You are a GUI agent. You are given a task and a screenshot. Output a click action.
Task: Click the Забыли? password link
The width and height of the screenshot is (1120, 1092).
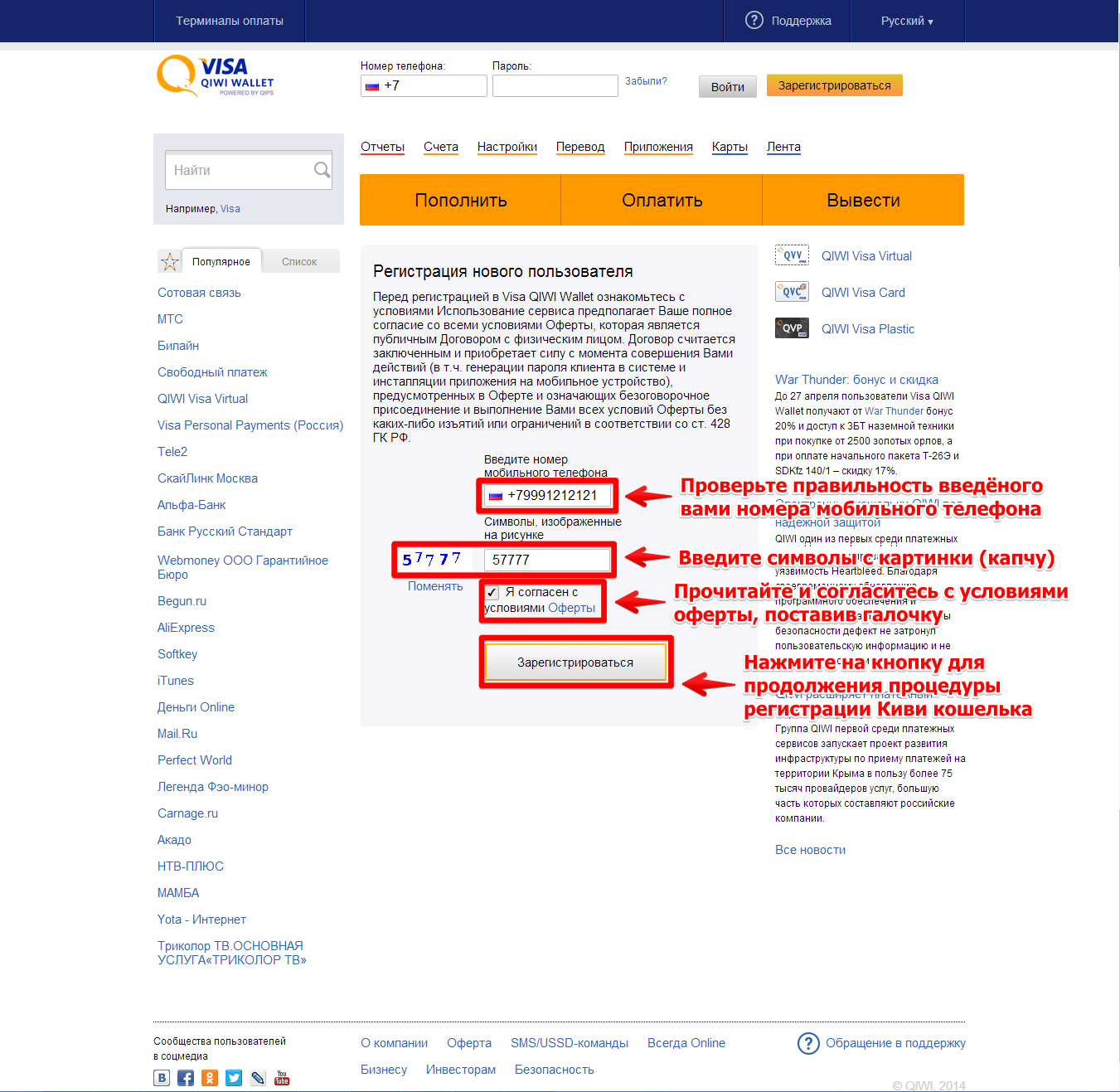coord(646,81)
